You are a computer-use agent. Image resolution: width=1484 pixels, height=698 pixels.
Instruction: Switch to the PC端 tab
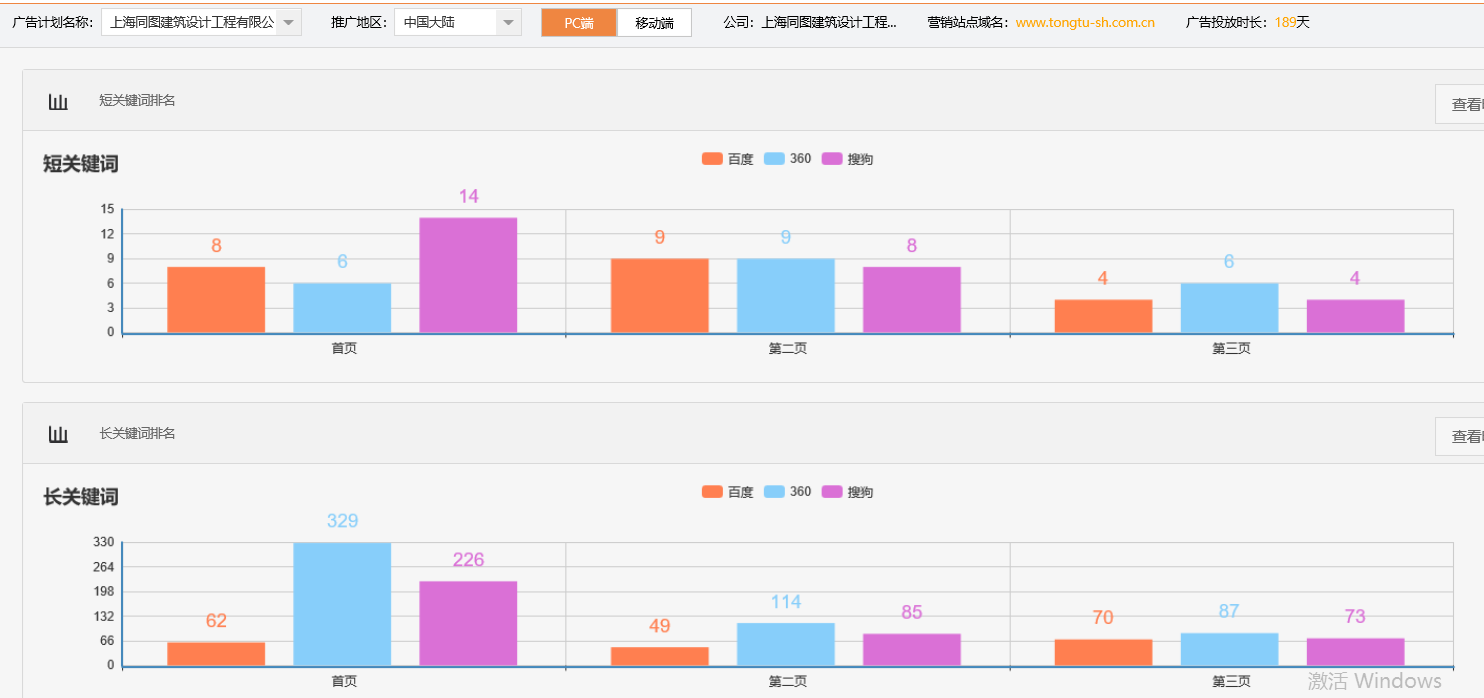click(578, 20)
